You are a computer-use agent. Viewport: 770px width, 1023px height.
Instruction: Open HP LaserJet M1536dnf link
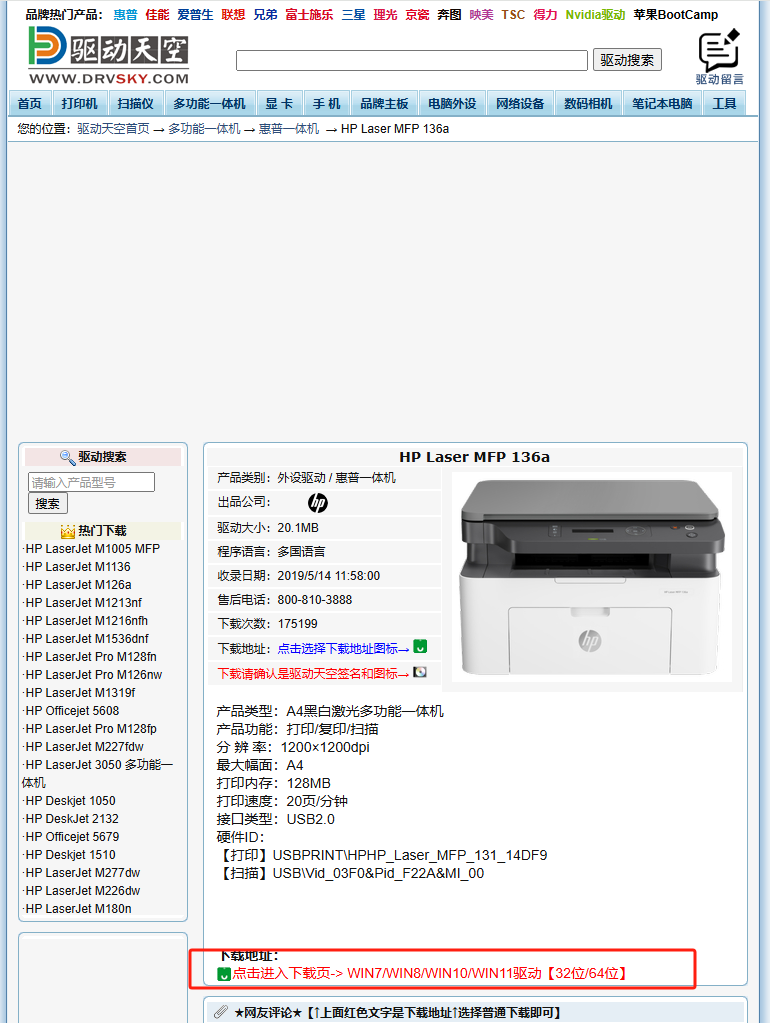click(x=87, y=639)
